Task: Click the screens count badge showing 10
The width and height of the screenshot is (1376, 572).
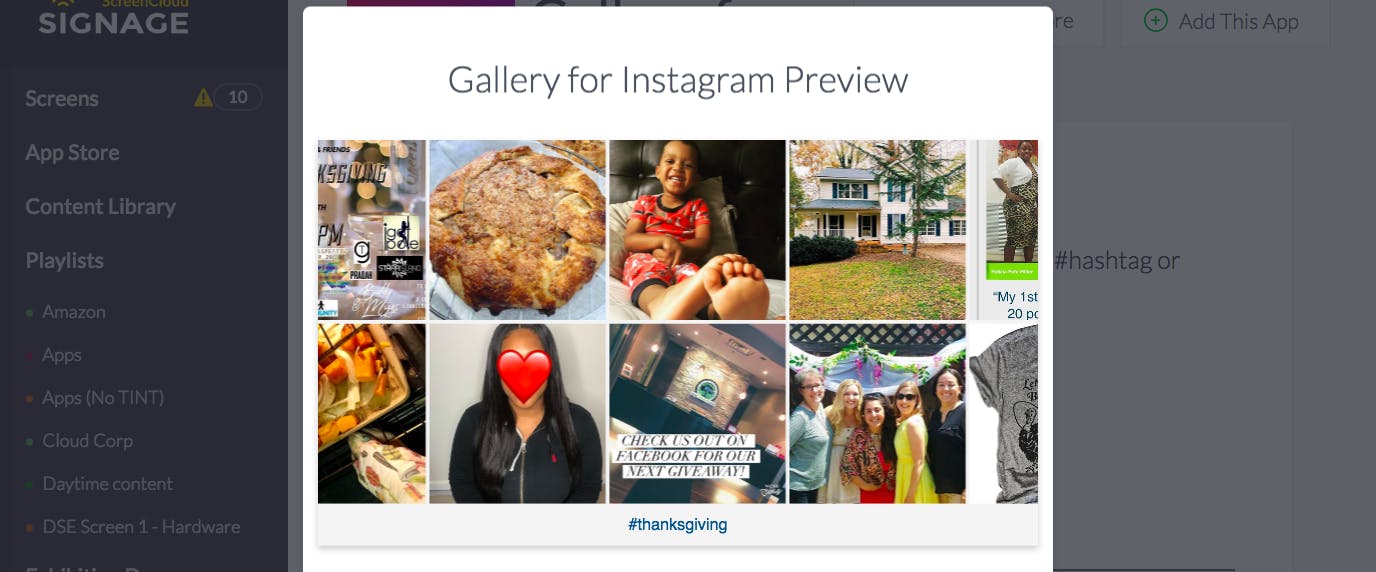Action: point(238,97)
